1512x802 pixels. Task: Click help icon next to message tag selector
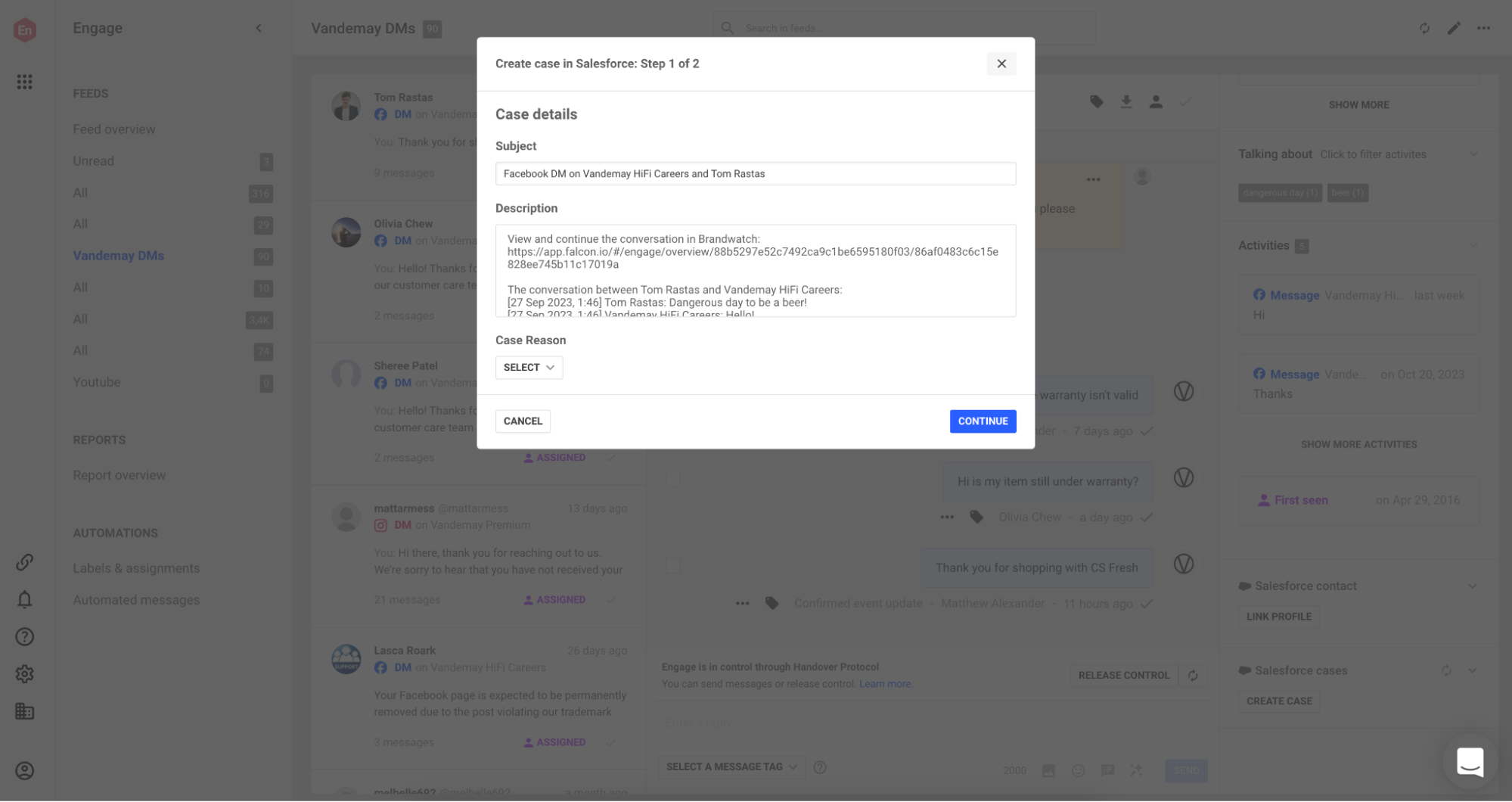pos(820,767)
